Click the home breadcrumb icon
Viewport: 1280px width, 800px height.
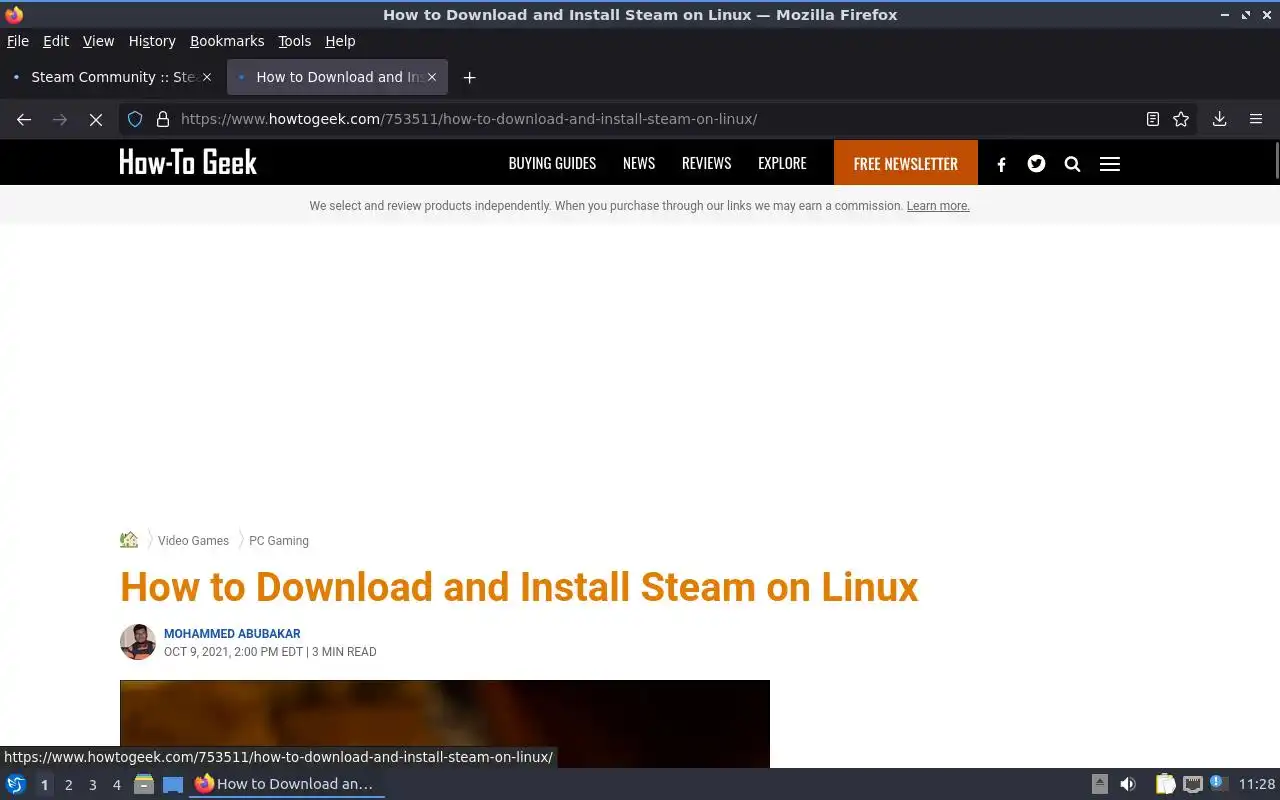point(129,540)
